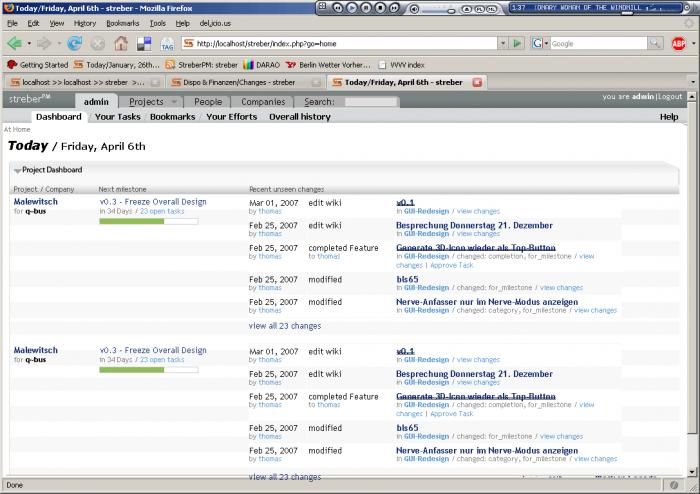Screen dimensions: 700x494
Task: Collapse the Project Dashboard section
Action: (17, 170)
